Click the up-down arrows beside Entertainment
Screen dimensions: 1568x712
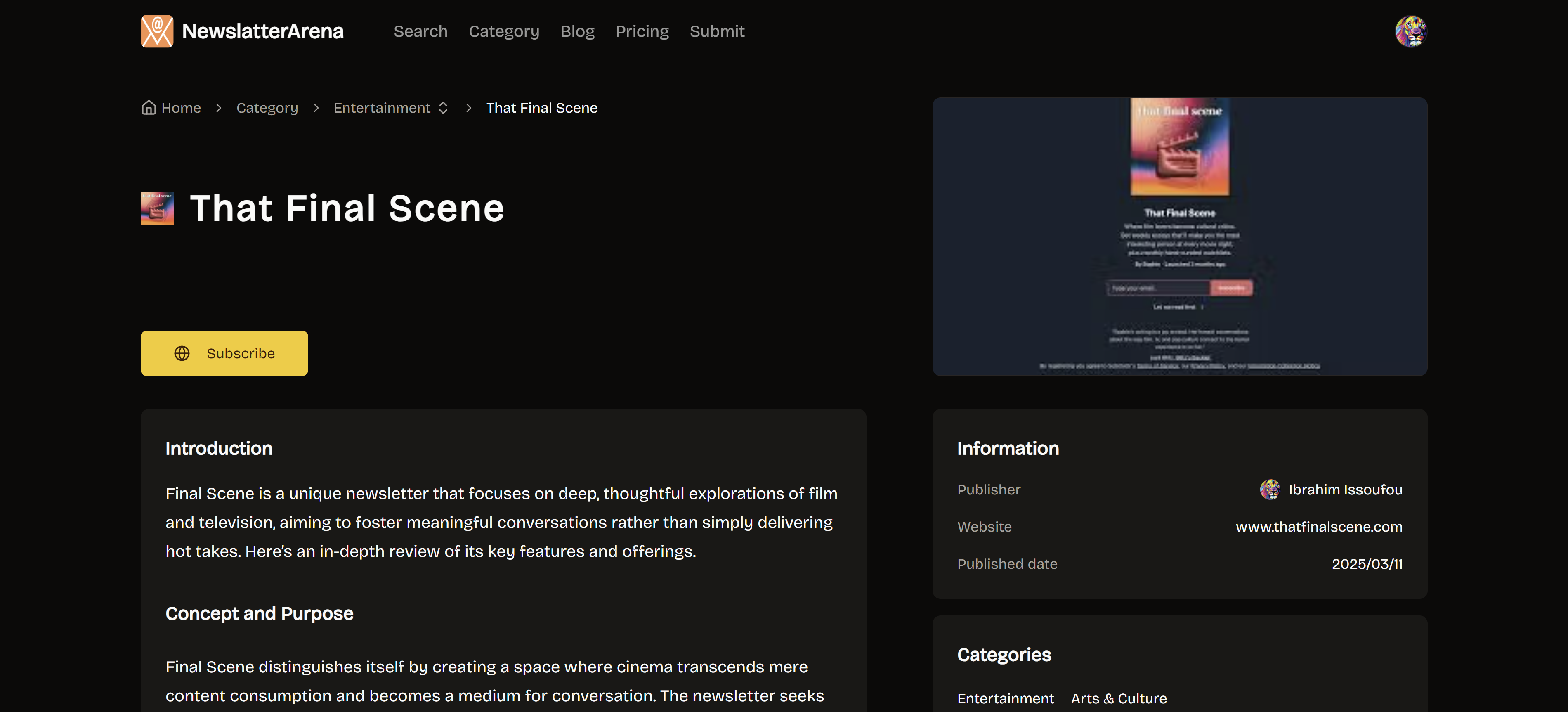[443, 108]
